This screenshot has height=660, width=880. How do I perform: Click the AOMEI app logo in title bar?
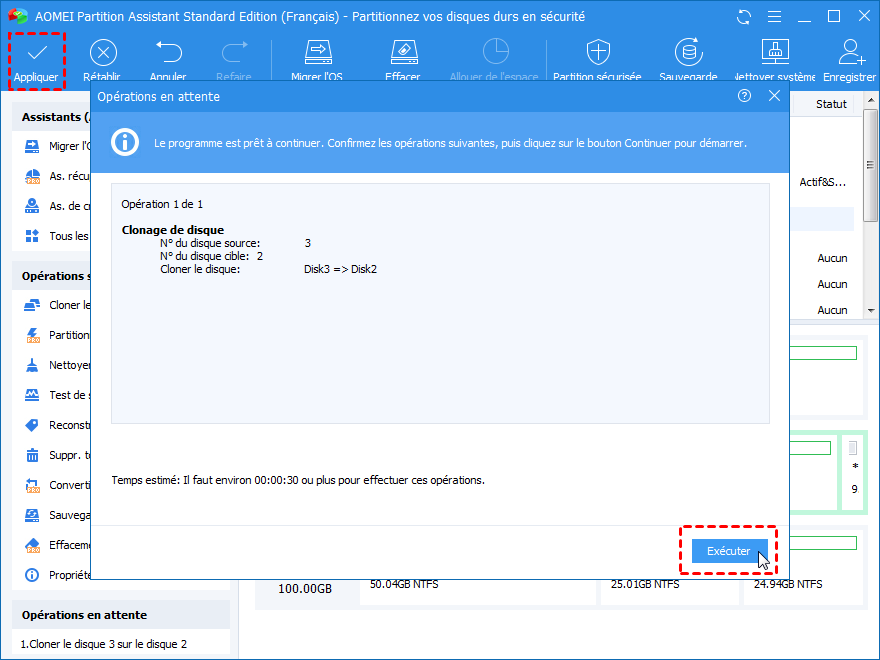tap(17, 16)
